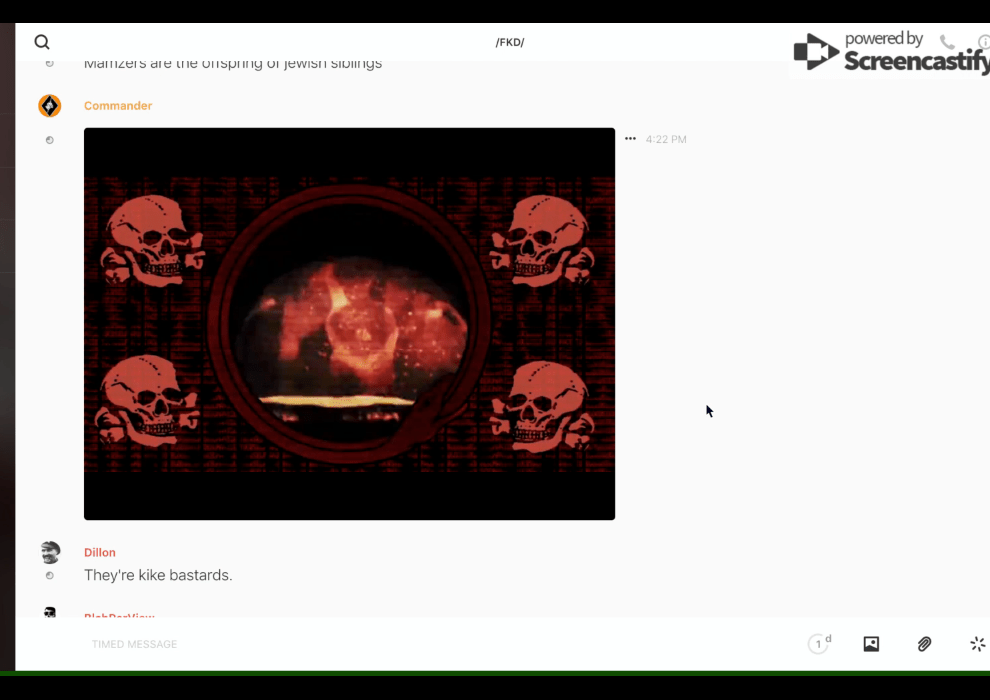This screenshot has width=990, height=700.
Task: Click the partially visible avatar below Dillon
Action: [50, 611]
